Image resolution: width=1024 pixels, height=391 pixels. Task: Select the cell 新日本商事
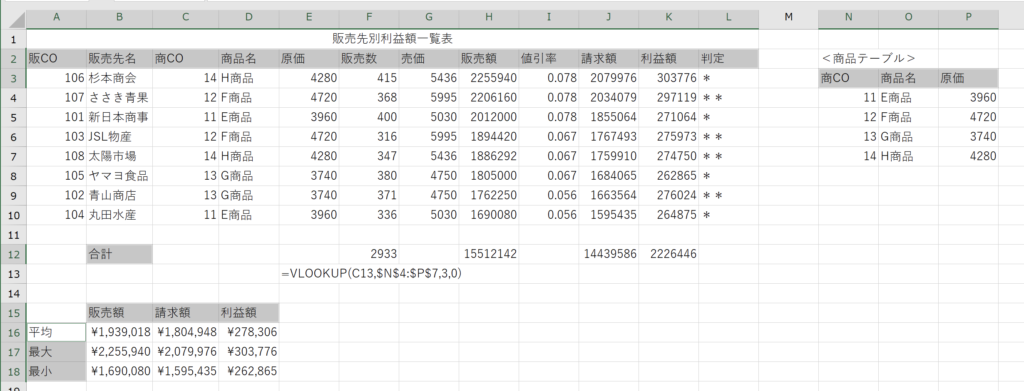[120, 117]
